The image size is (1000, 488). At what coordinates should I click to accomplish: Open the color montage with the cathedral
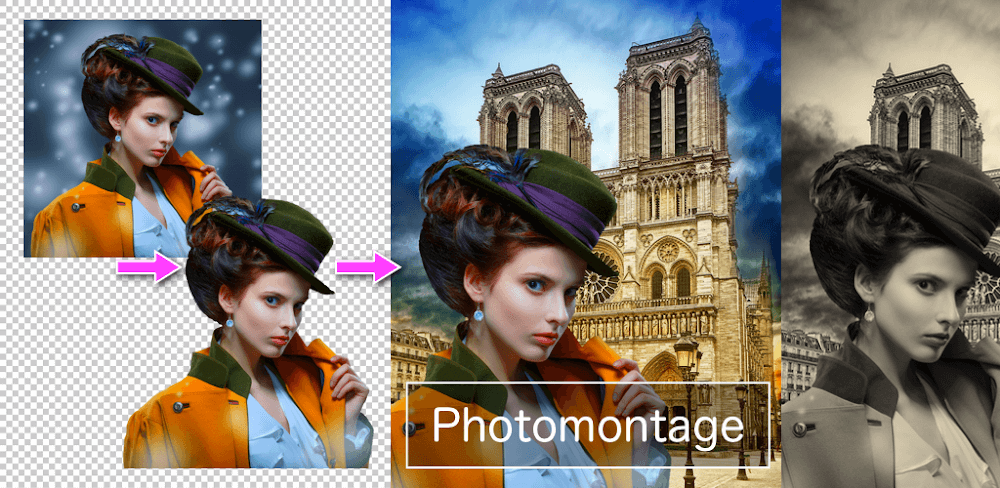click(586, 244)
